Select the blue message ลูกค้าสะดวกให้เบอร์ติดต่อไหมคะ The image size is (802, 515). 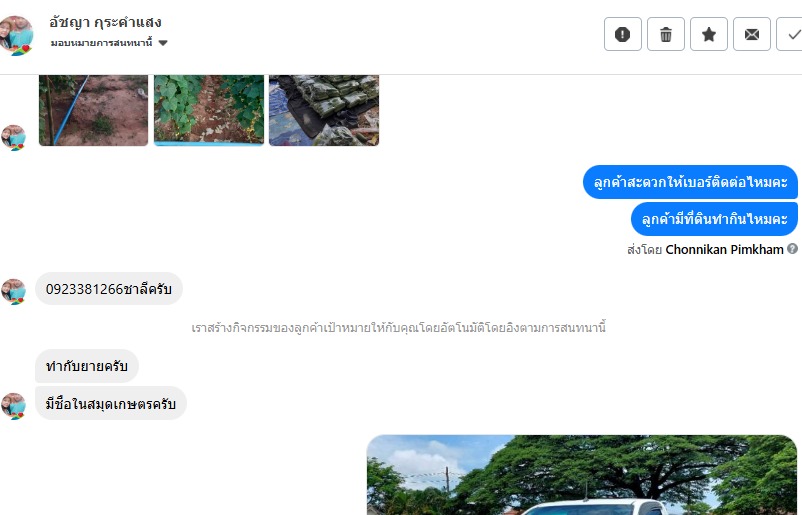690,182
